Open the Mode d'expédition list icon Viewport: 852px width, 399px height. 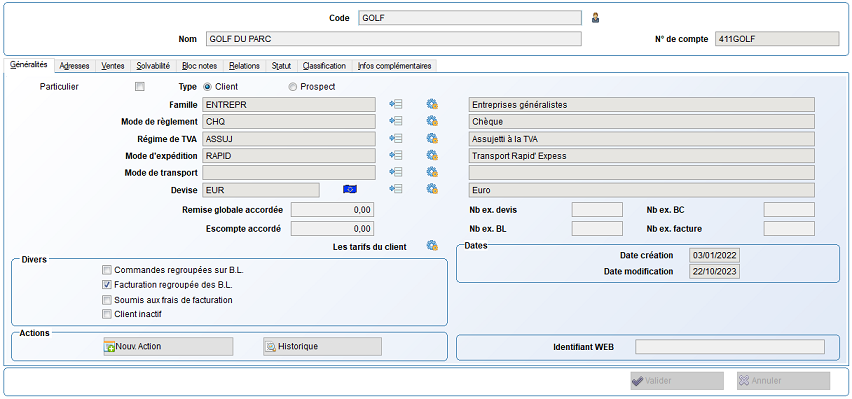[x=396, y=155]
